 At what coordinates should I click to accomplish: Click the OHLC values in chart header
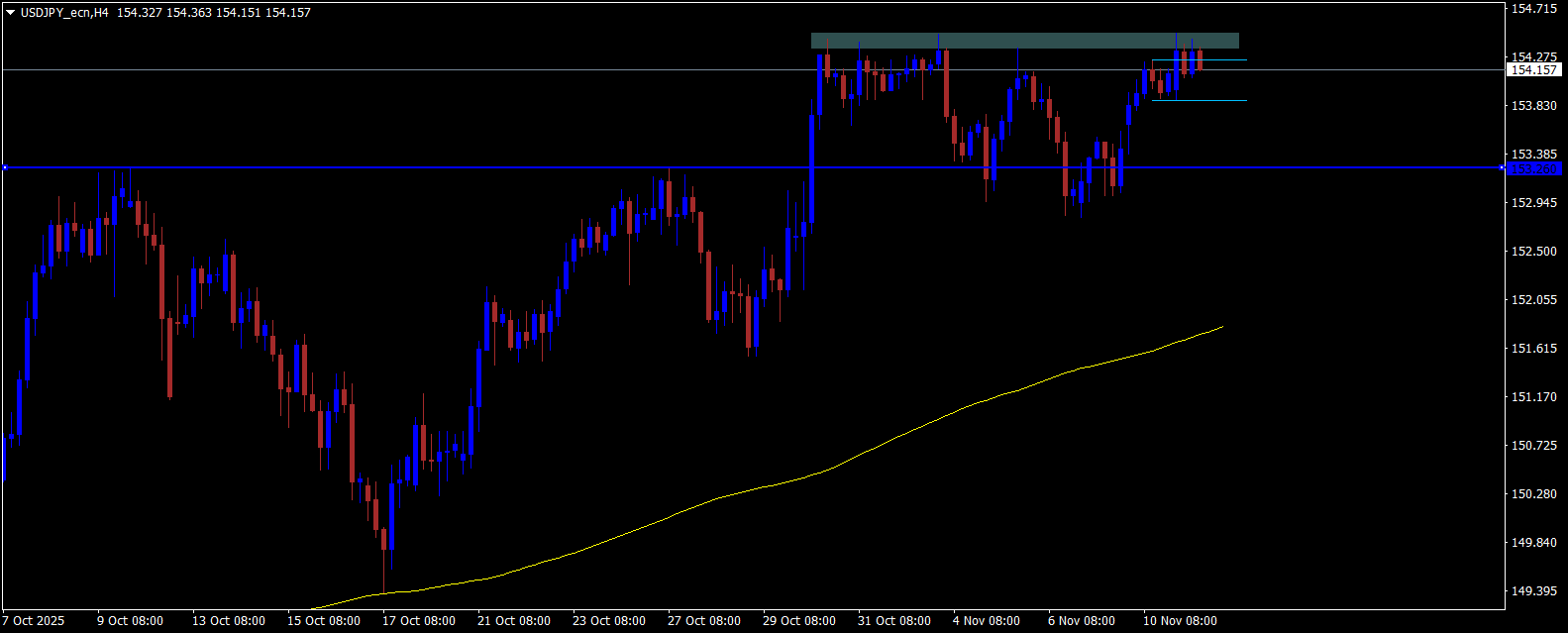213,13
